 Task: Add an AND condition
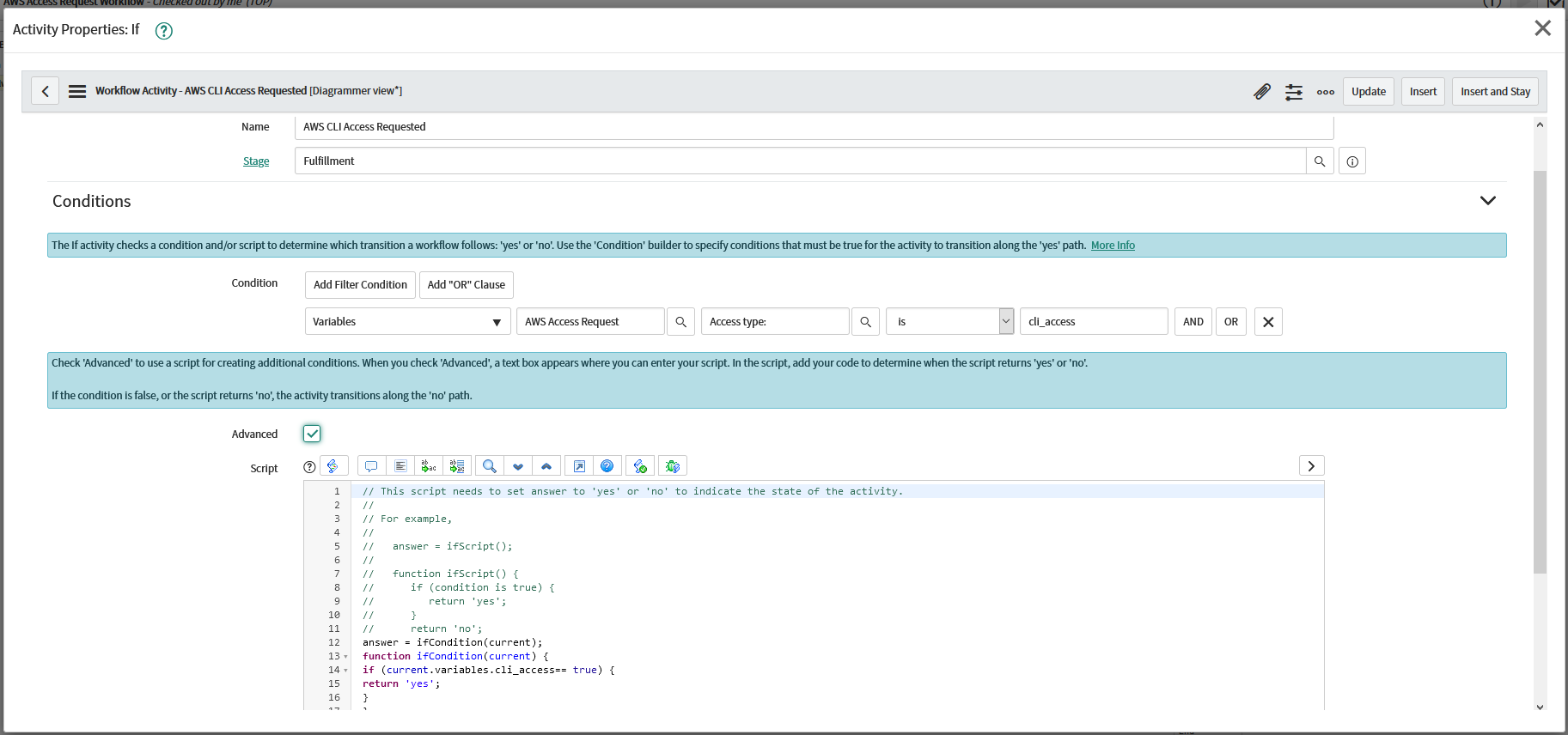pyautogui.click(x=1193, y=322)
